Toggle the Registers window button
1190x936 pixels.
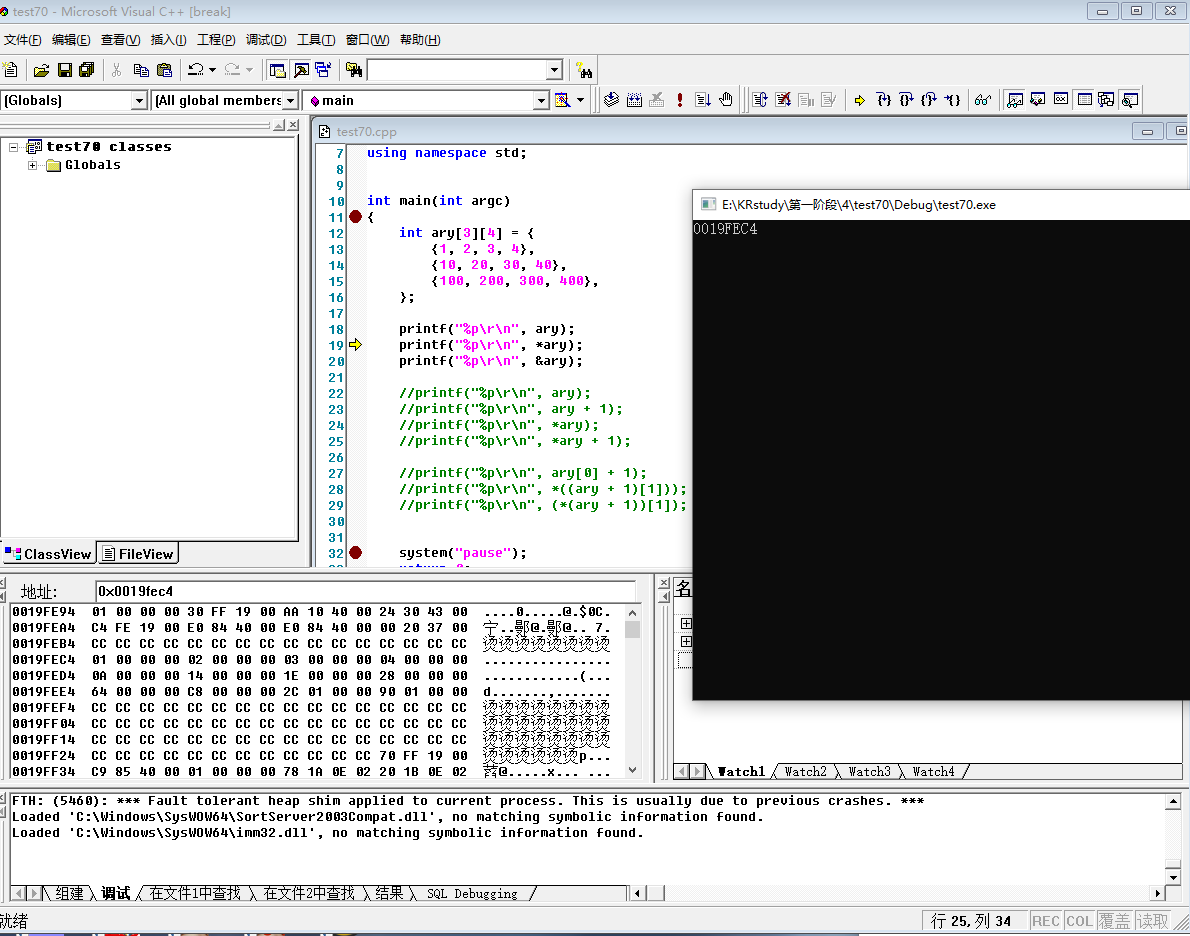1061,100
